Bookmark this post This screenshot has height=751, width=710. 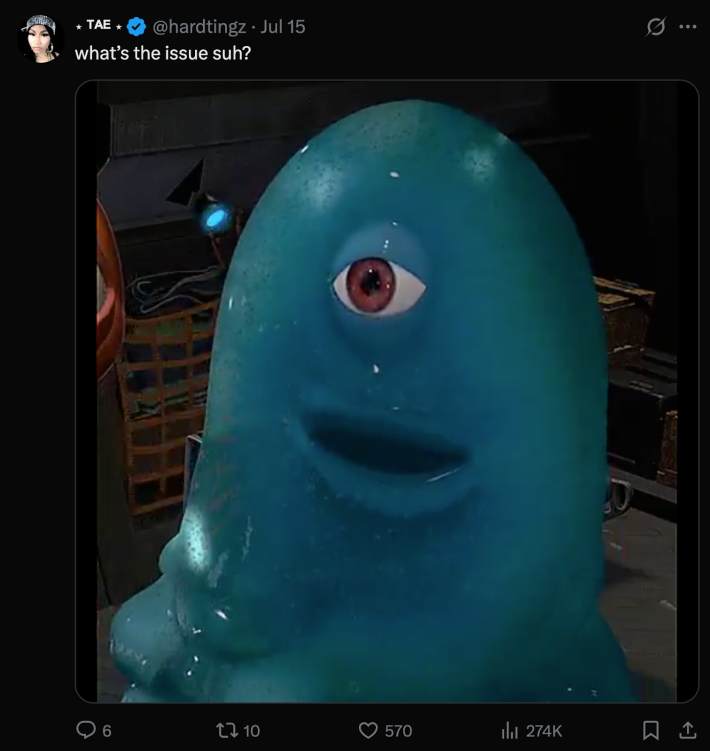tap(651, 731)
